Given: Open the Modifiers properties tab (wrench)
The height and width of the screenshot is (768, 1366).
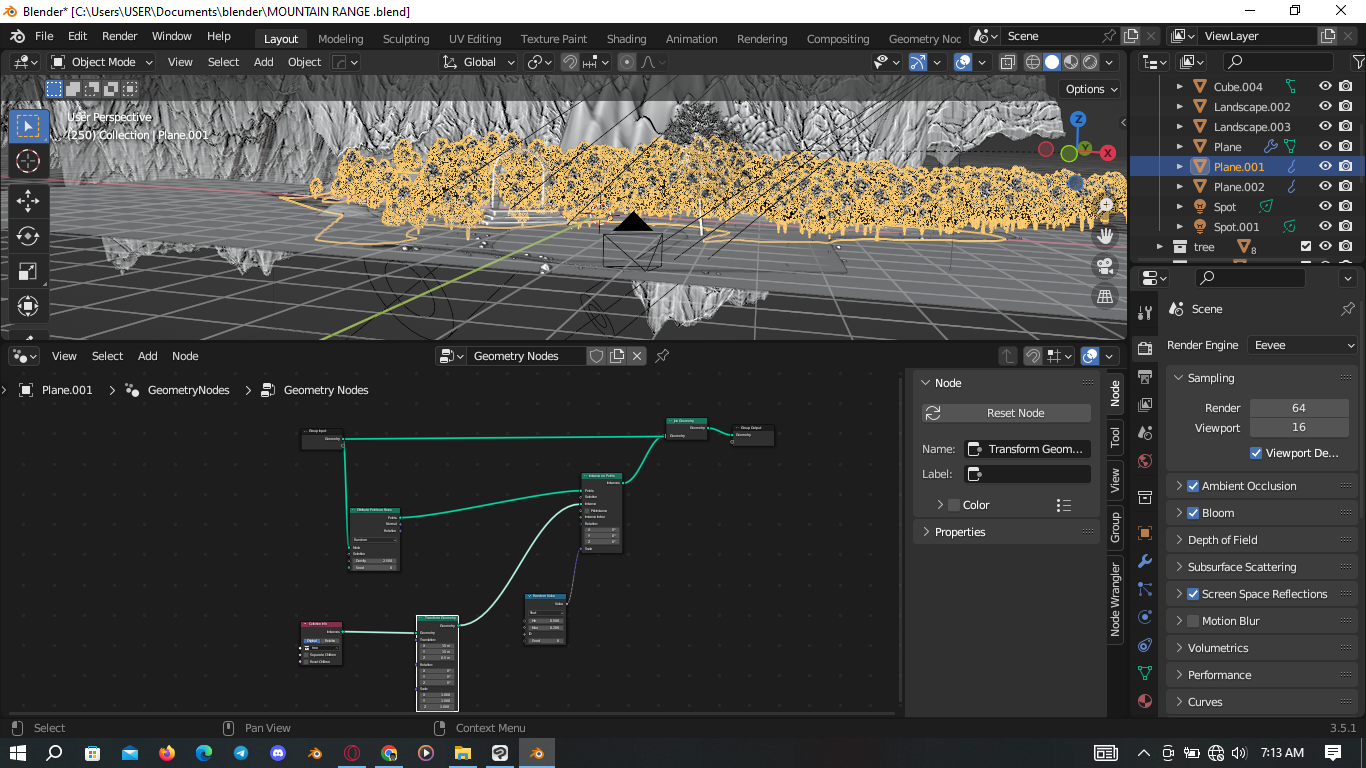Looking at the screenshot, I should point(1145,561).
